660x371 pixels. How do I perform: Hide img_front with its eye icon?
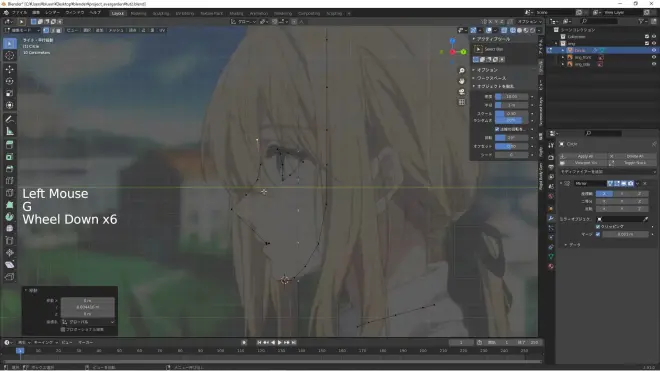point(654,57)
